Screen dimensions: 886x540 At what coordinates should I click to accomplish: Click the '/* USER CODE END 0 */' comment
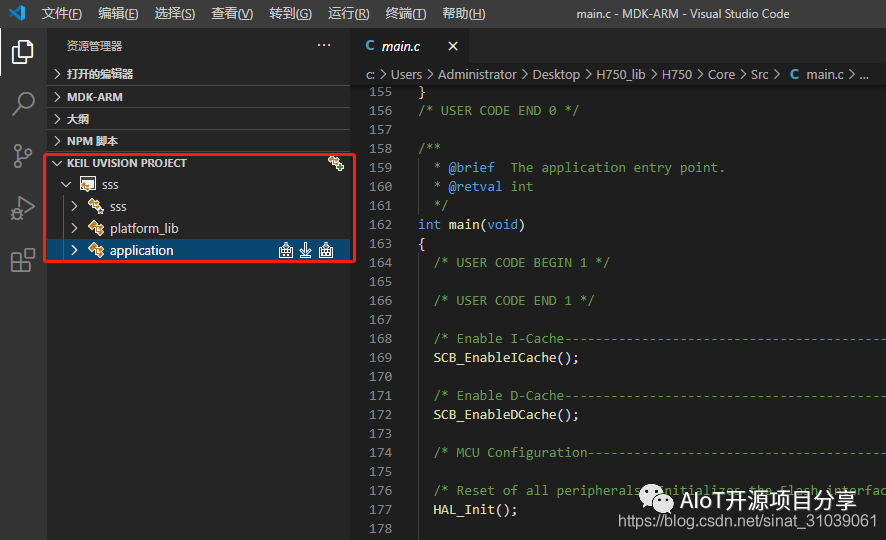coord(498,111)
